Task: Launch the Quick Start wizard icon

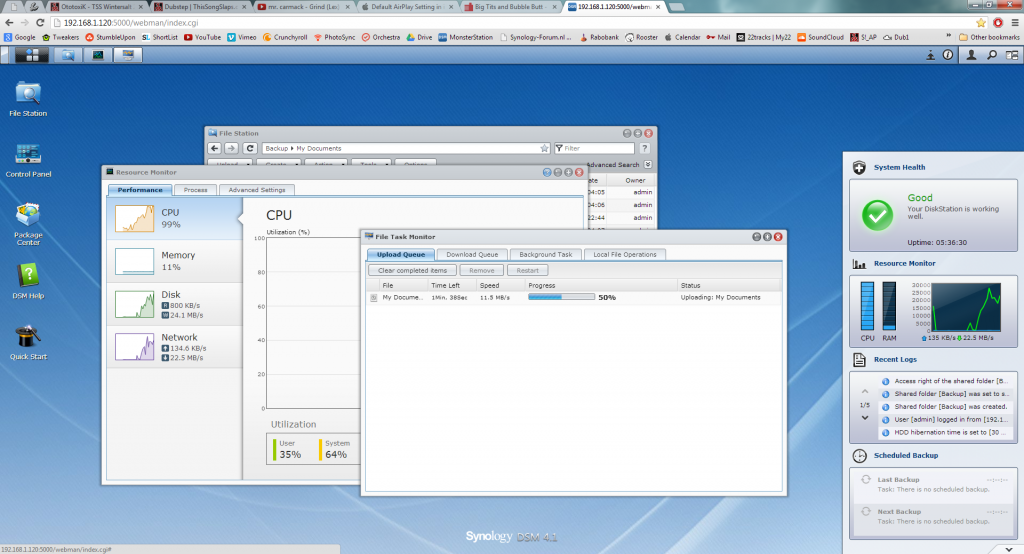Action: (x=28, y=340)
